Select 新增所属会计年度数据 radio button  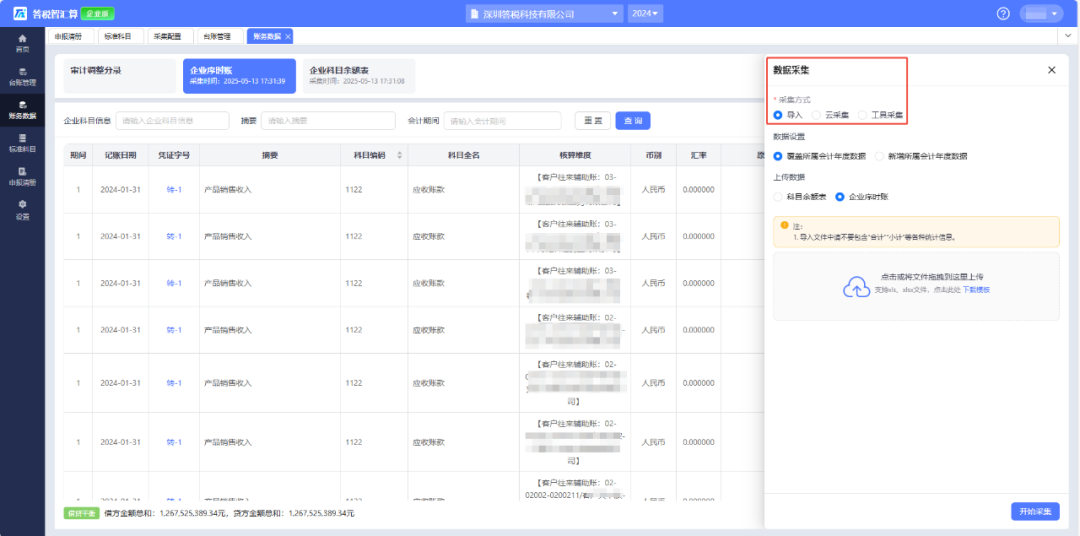click(880, 156)
